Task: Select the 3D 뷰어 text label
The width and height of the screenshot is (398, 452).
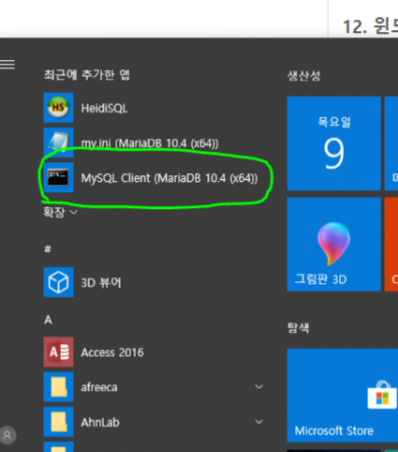Action: pyautogui.click(x=101, y=283)
